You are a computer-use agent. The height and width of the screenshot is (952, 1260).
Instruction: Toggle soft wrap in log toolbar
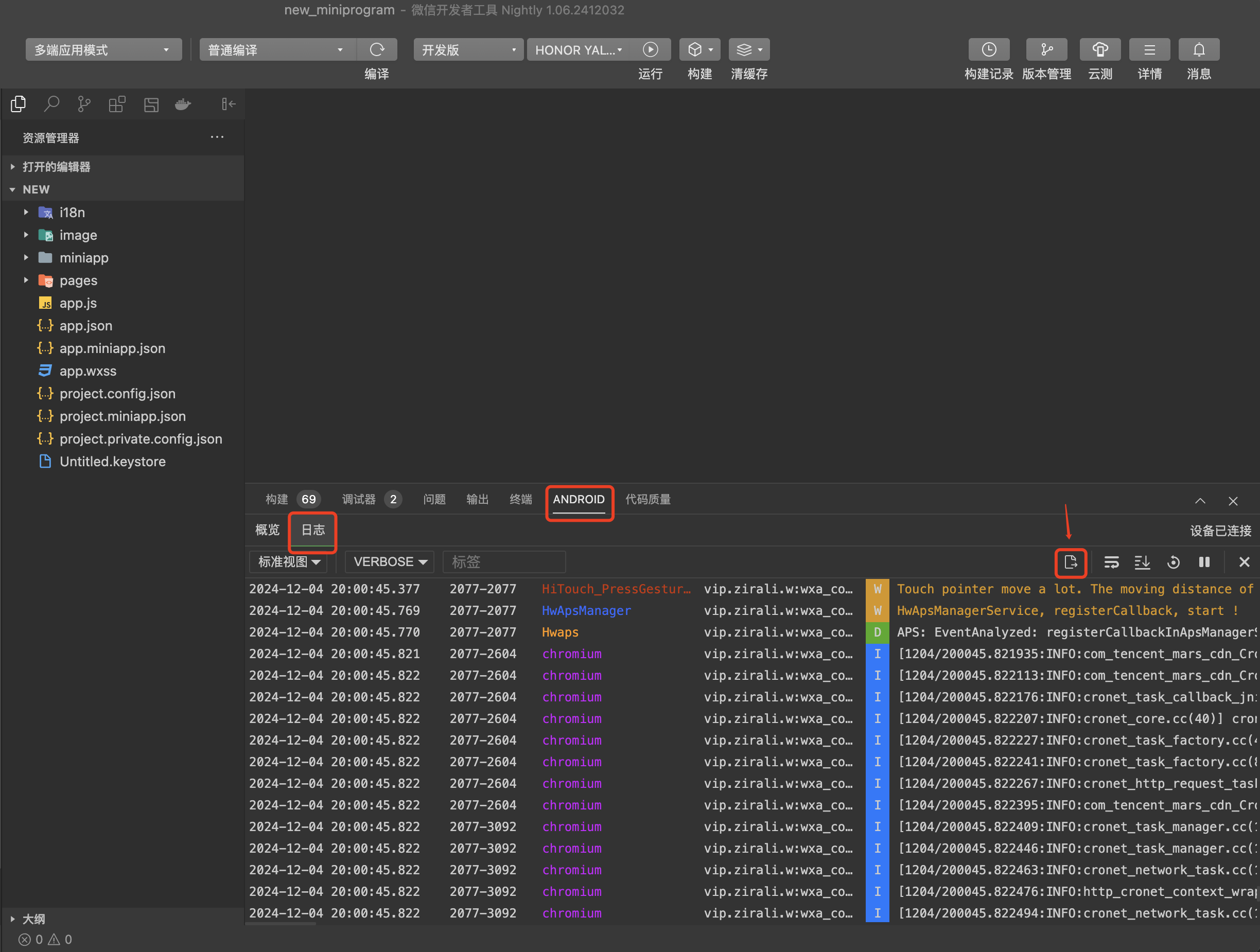1111,562
